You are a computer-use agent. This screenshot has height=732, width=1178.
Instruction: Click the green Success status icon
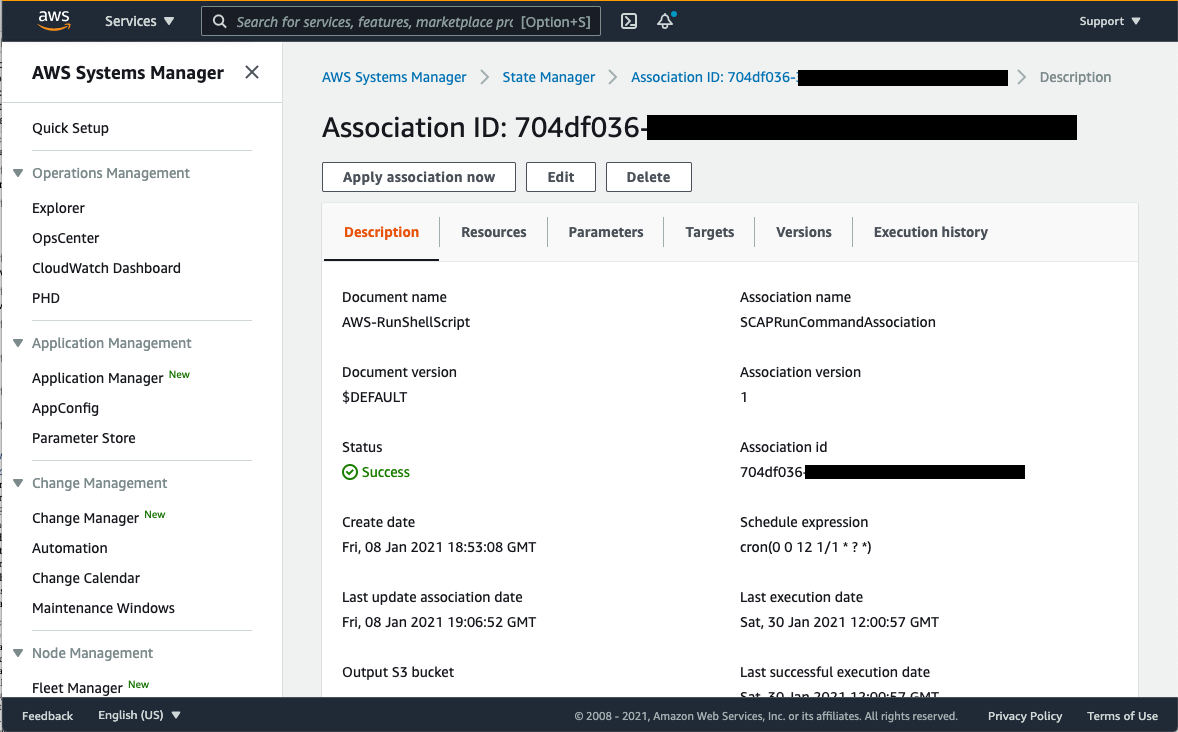coord(348,472)
